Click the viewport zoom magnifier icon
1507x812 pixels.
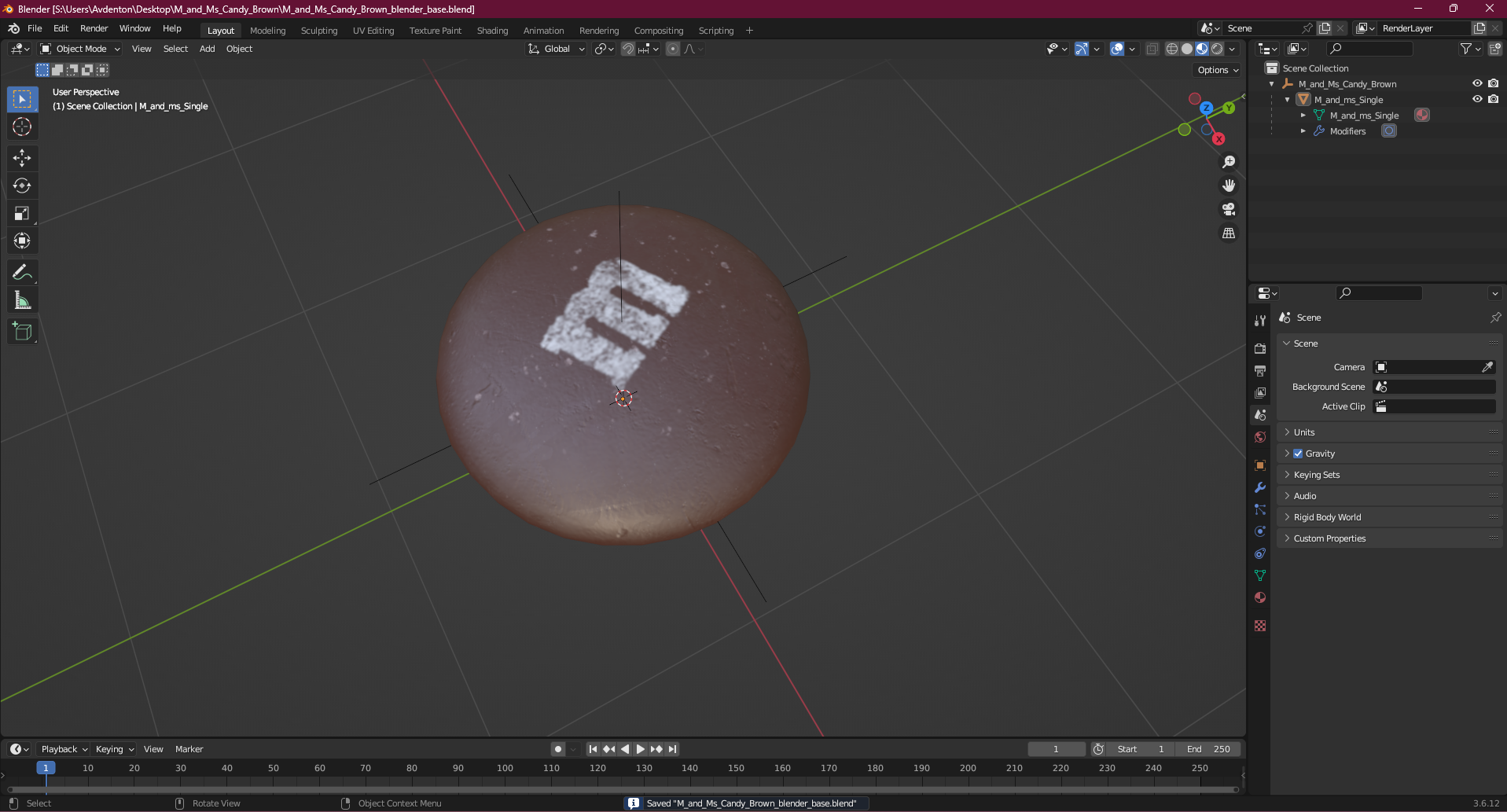click(x=1229, y=162)
